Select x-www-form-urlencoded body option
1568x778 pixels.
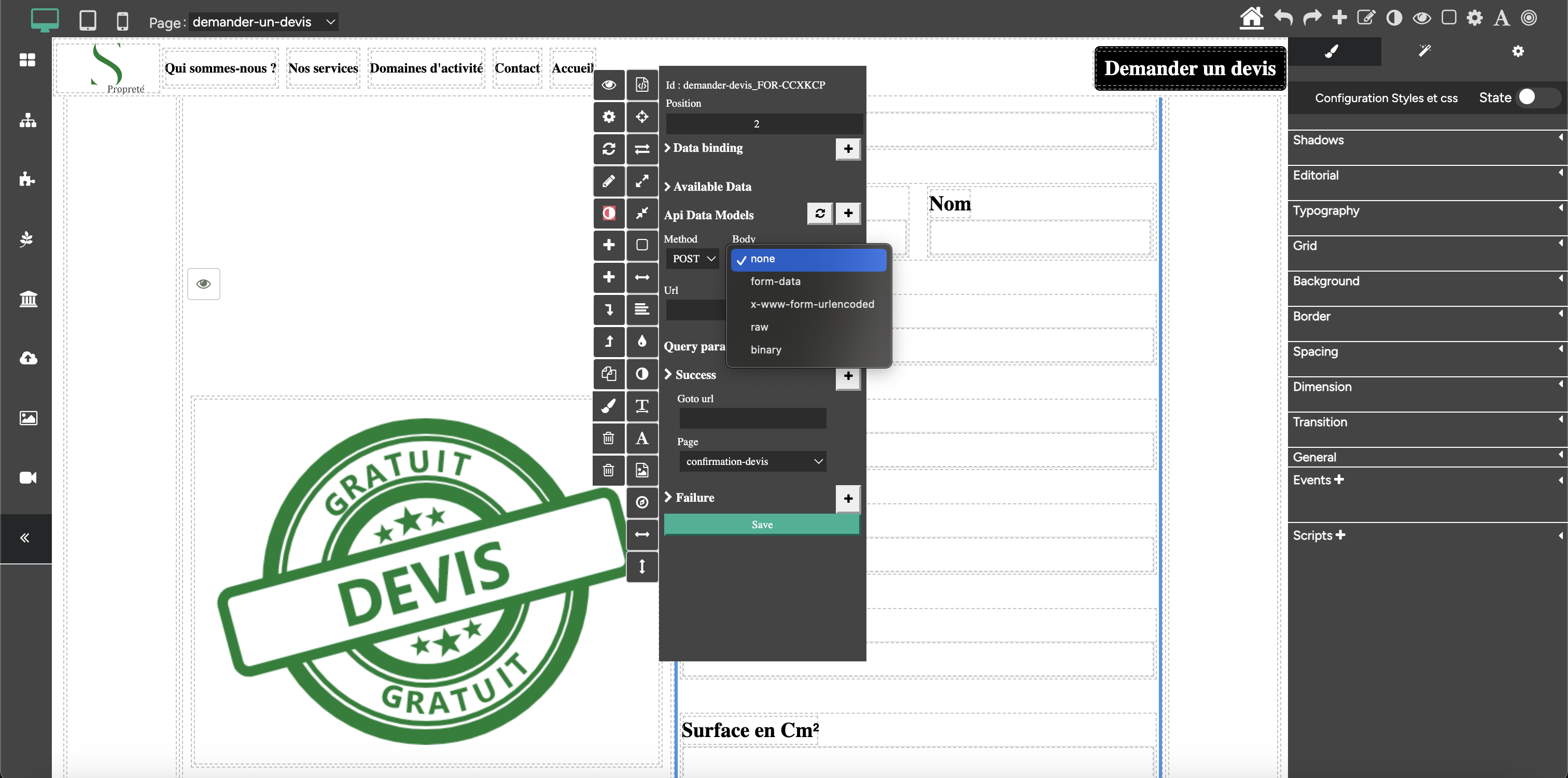coord(808,305)
